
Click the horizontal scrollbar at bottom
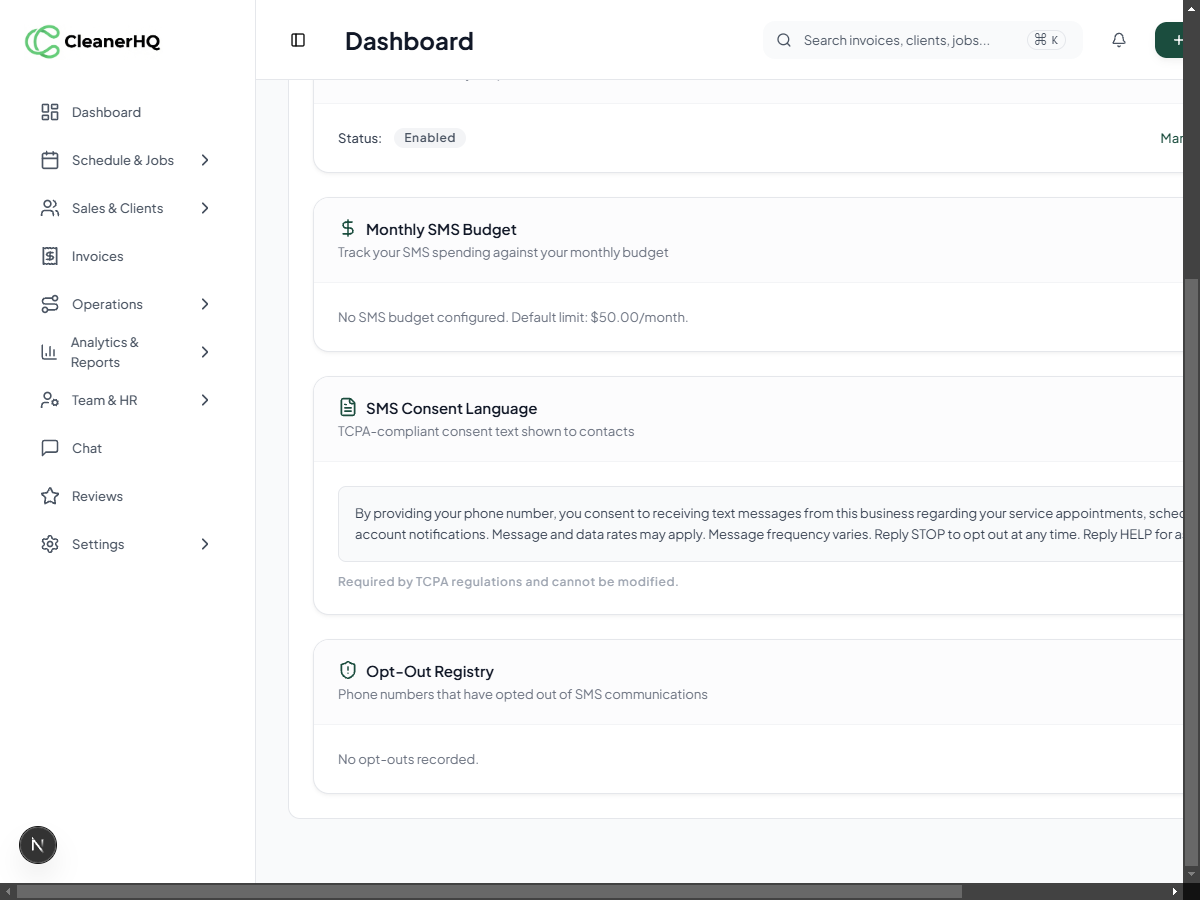click(x=490, y=891)
